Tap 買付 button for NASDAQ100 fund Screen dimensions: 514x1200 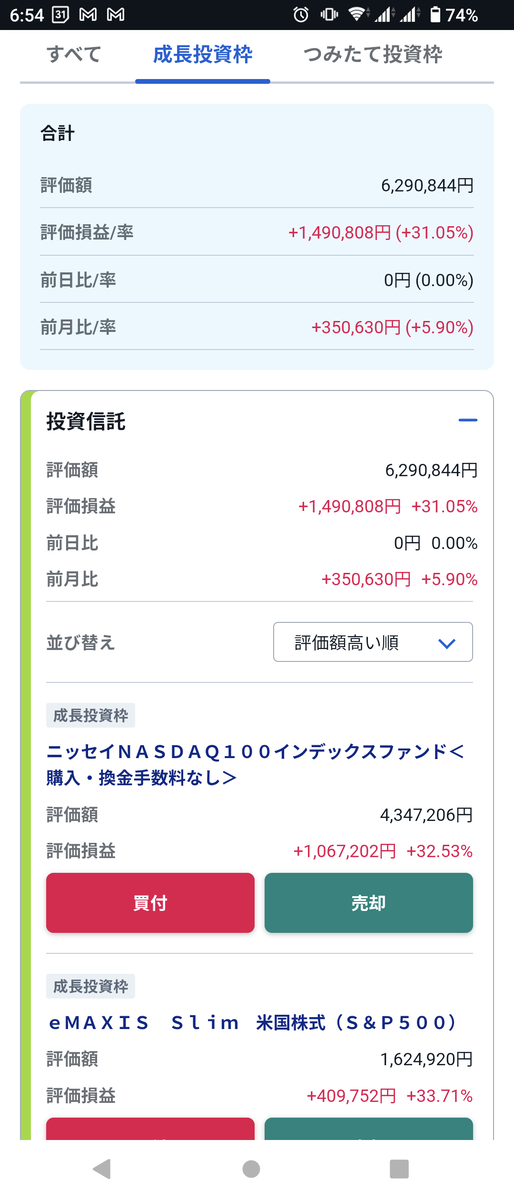150,903
